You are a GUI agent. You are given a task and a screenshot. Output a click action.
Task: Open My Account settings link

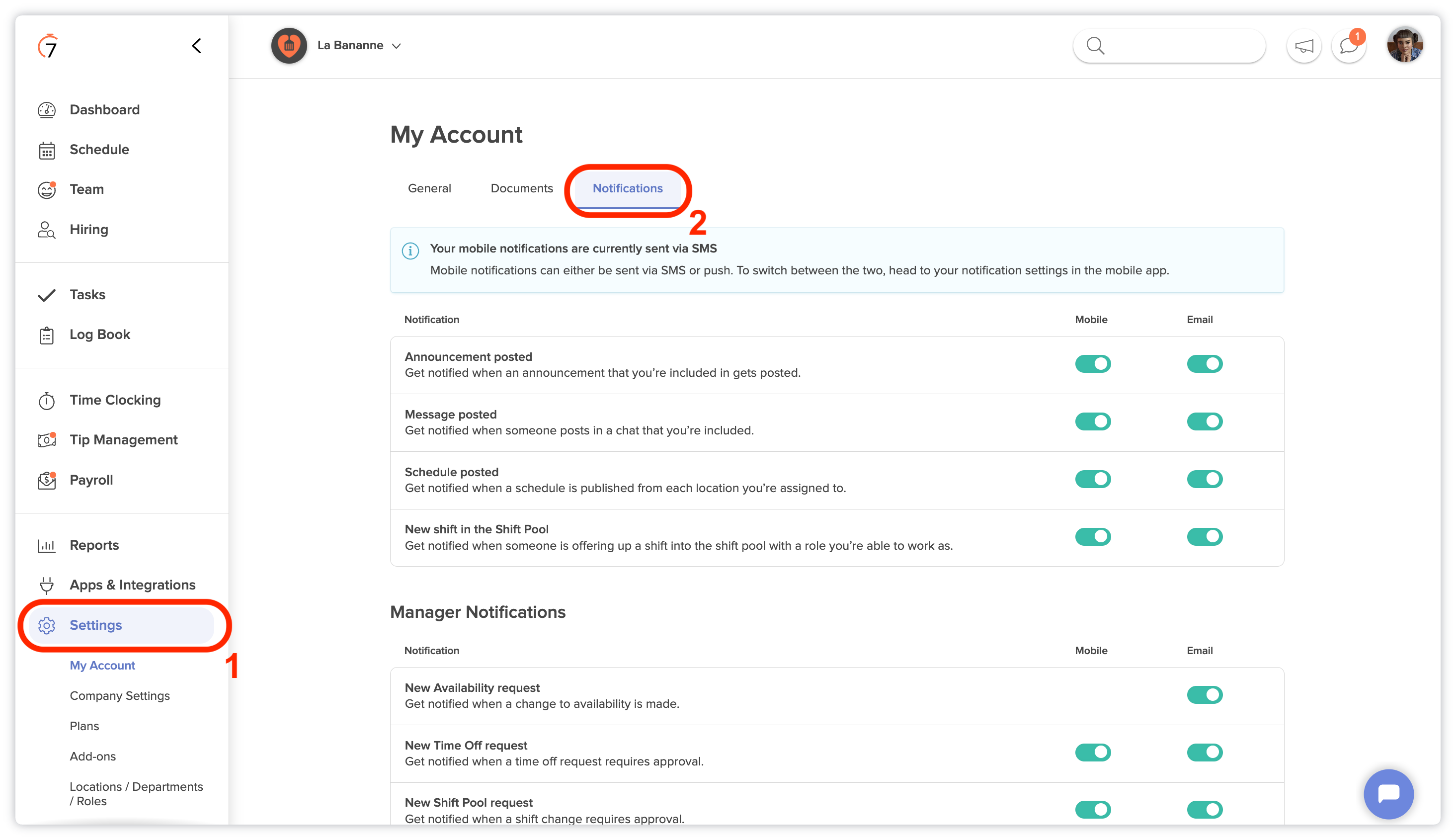coord(102,665)
